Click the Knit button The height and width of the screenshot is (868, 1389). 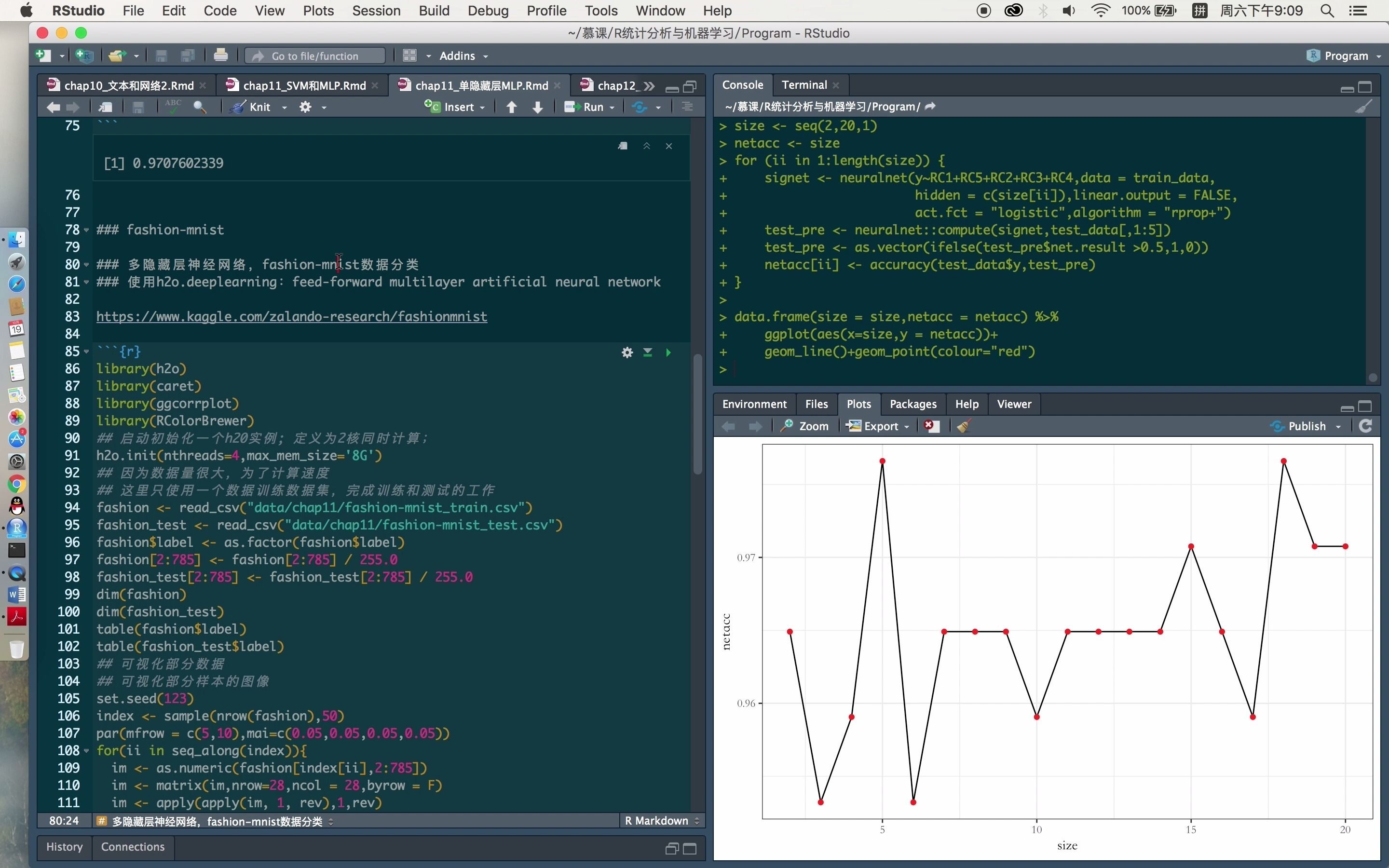251,107
